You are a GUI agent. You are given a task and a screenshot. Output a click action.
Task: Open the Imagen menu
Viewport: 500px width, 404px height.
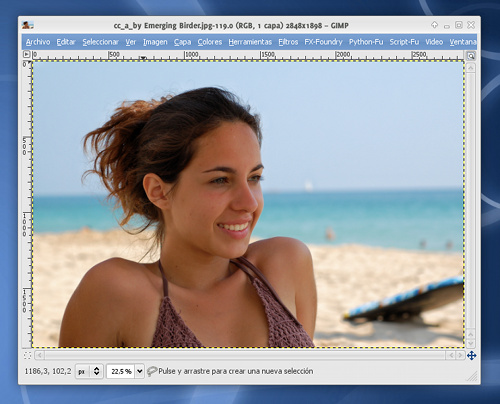click(155, 42)
